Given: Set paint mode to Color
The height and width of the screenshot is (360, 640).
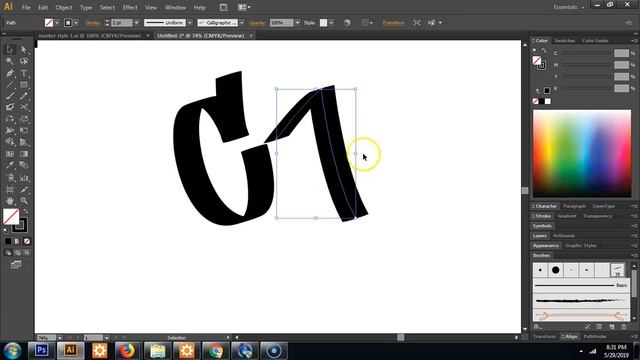Looking at the screenshot, I should pos(8,241).
